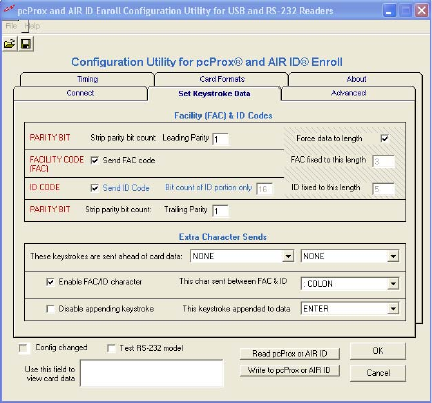Screen dimensions: 432x403
Task: Toggle Enable FAC/ID character checkbox
Action: click(50, 282)
